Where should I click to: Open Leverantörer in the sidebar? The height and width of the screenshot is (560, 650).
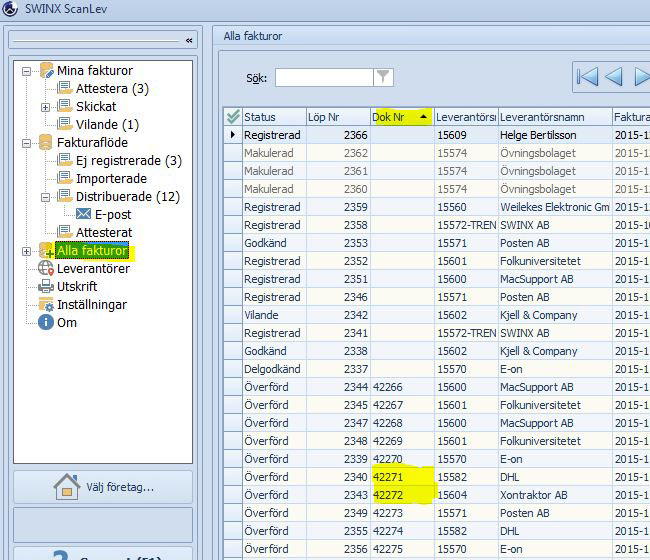point(93,268)
